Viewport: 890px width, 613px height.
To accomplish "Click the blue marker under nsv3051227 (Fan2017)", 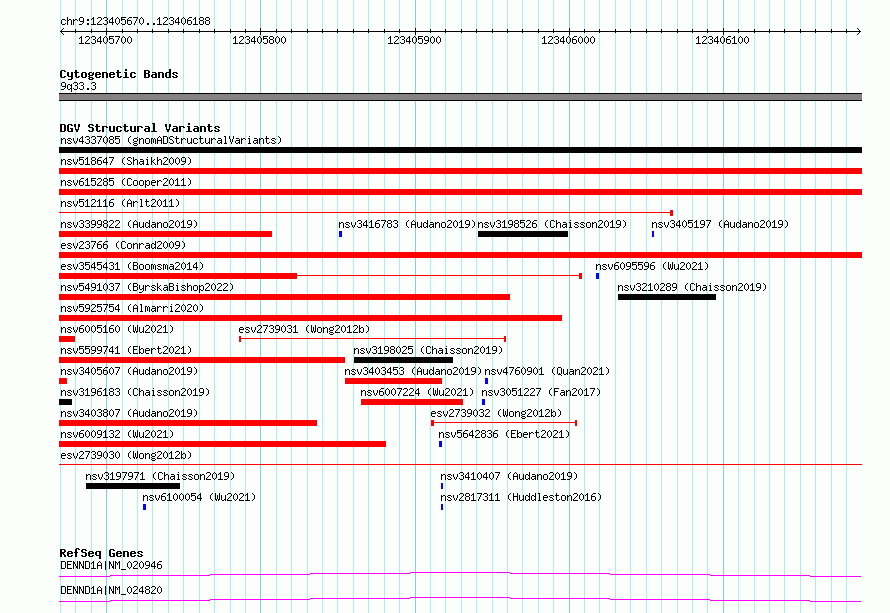I will click(484, 402).
